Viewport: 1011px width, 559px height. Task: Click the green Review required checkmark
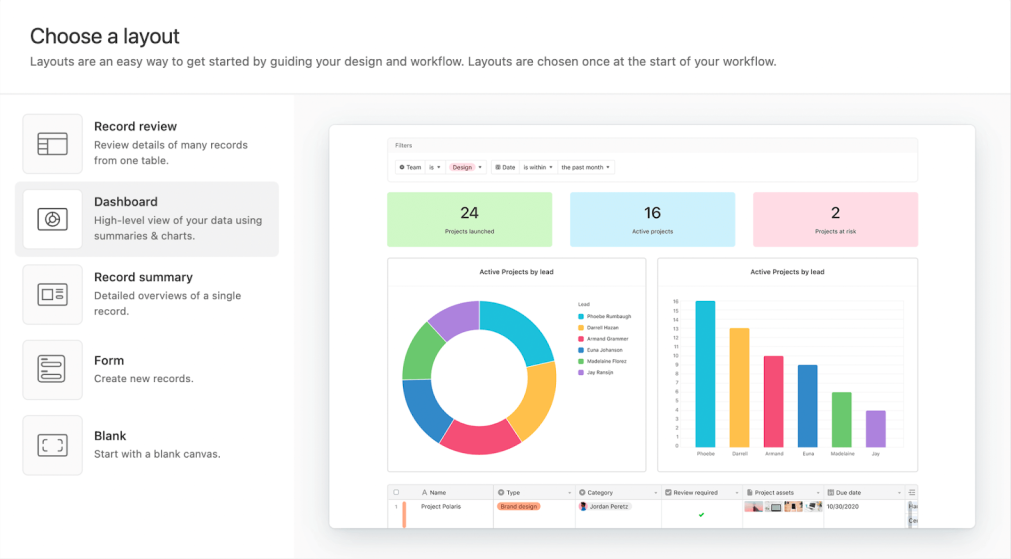point(701,514)
